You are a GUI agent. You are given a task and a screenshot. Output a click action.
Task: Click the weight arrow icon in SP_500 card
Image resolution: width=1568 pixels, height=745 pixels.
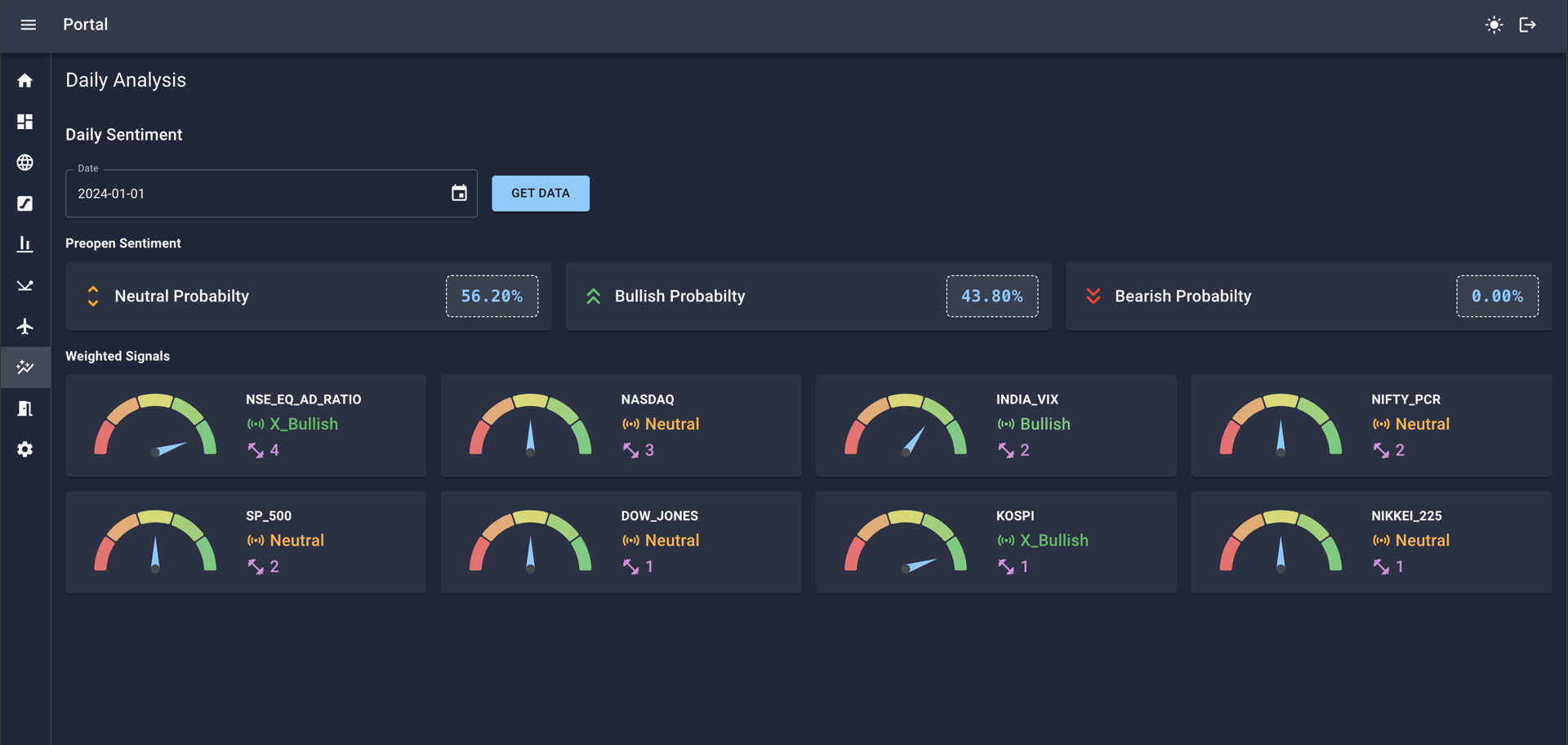[x=256, y=567]
